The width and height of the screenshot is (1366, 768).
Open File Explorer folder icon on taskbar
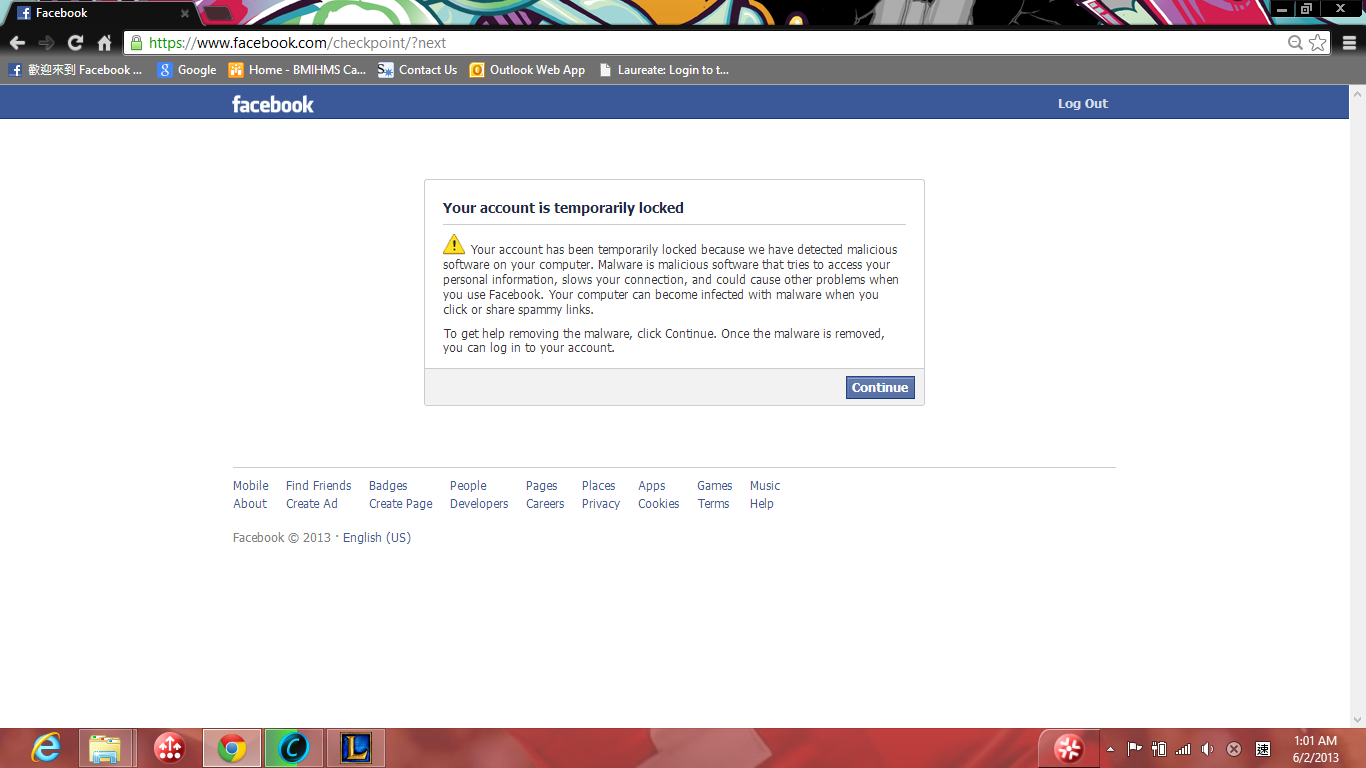[105, 748]
